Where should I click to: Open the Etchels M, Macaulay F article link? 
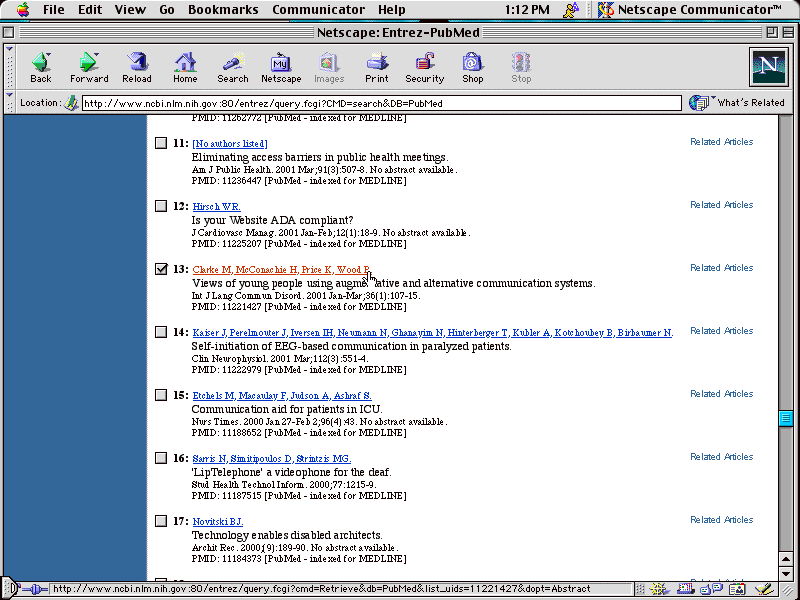coord(282,396)
